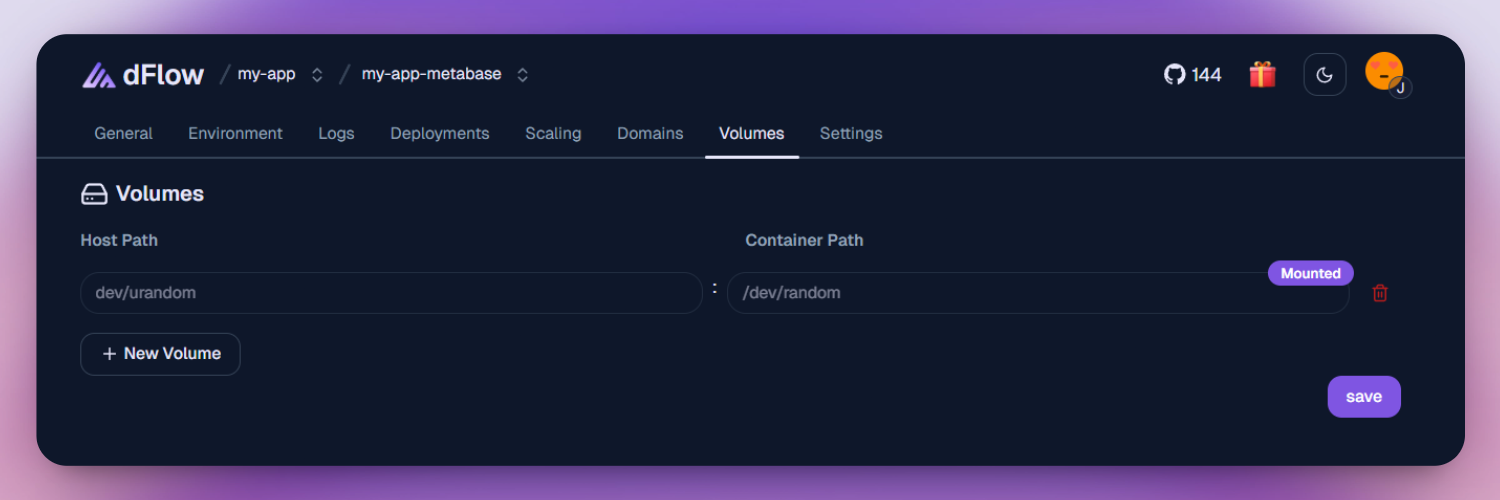Open the Settings tab
The image size is (1500, 500).
(851, 133)
